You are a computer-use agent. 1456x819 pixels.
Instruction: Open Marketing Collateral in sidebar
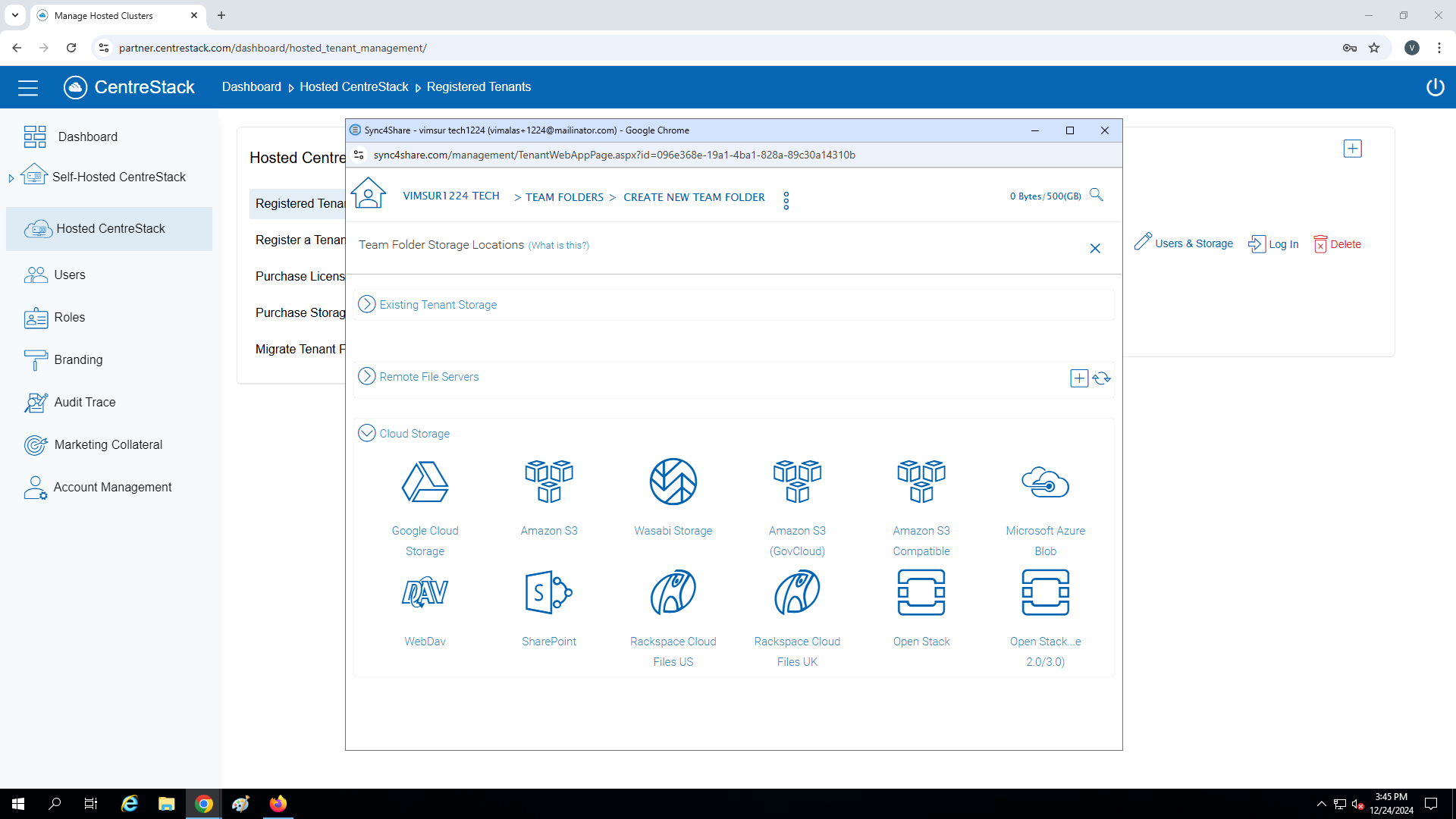pyautogui.click(x=109, y=444)
